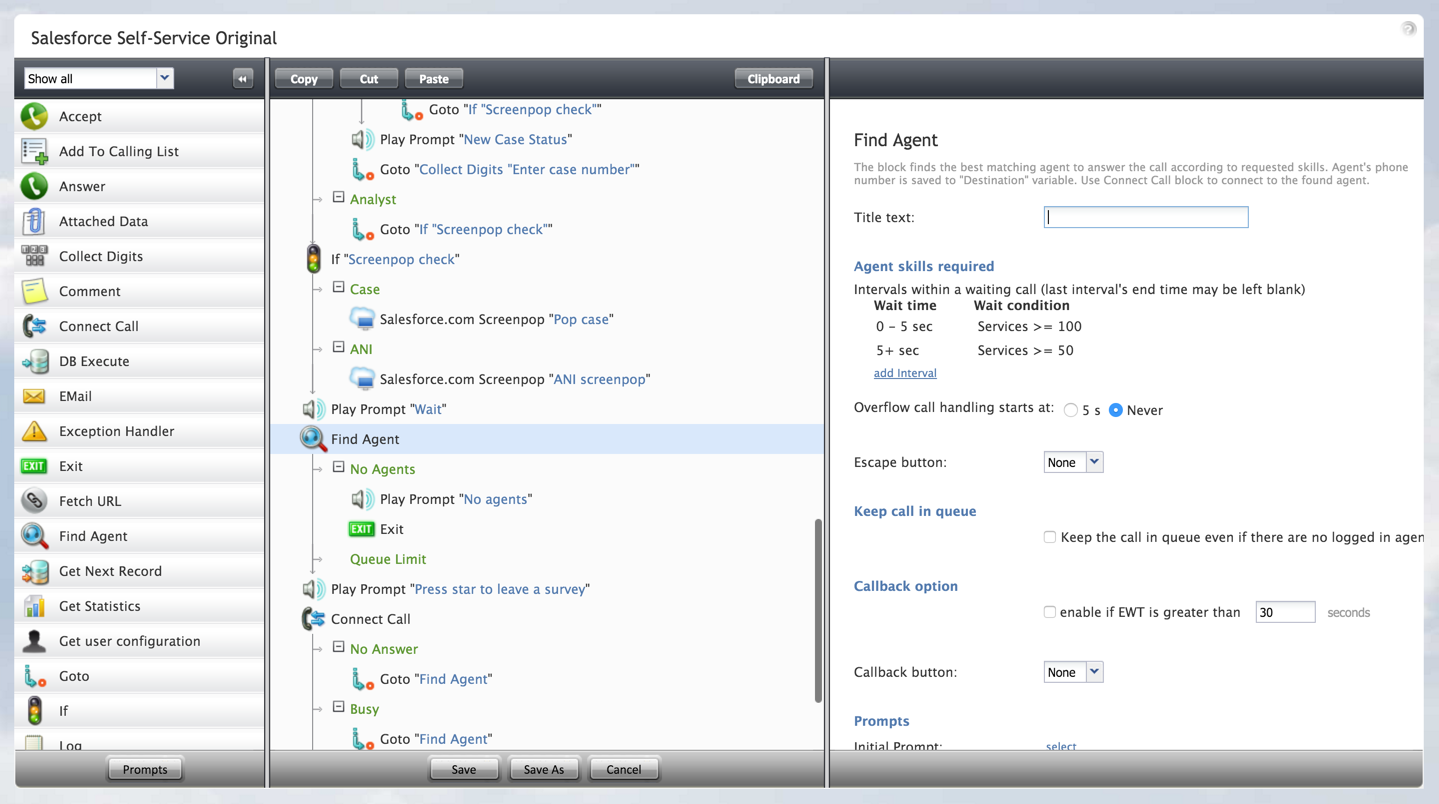Select the Get Statistics chart icon
Image resolution: width=1439 pixels, height=804 pixels.
pyautogui.click(x=34, y=606)
